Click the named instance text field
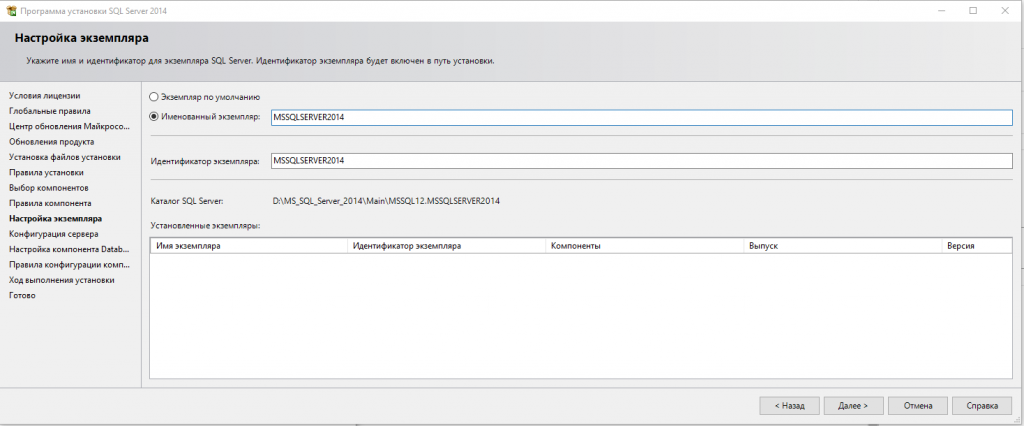Screen dimensions: 1024x426 tap(641, 118)
